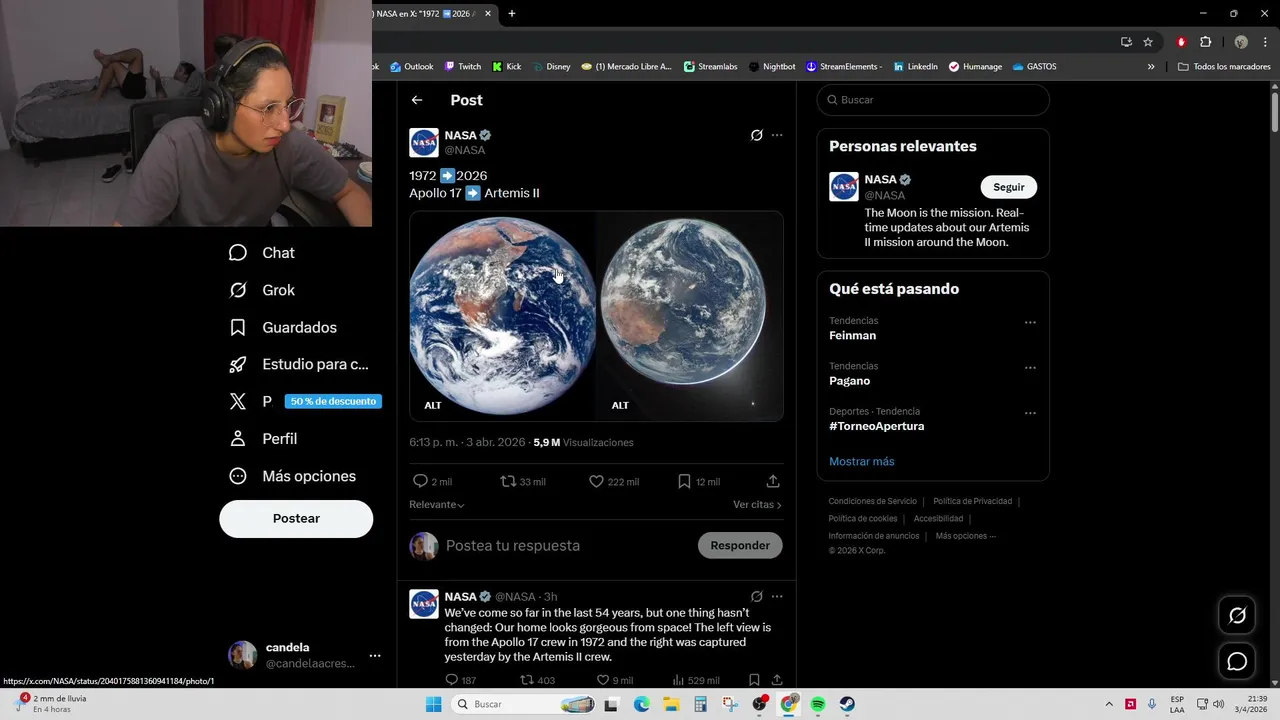The image size is (1280, 720).
Task: Like the post with 222 mil likes
Action: point(596,481)
